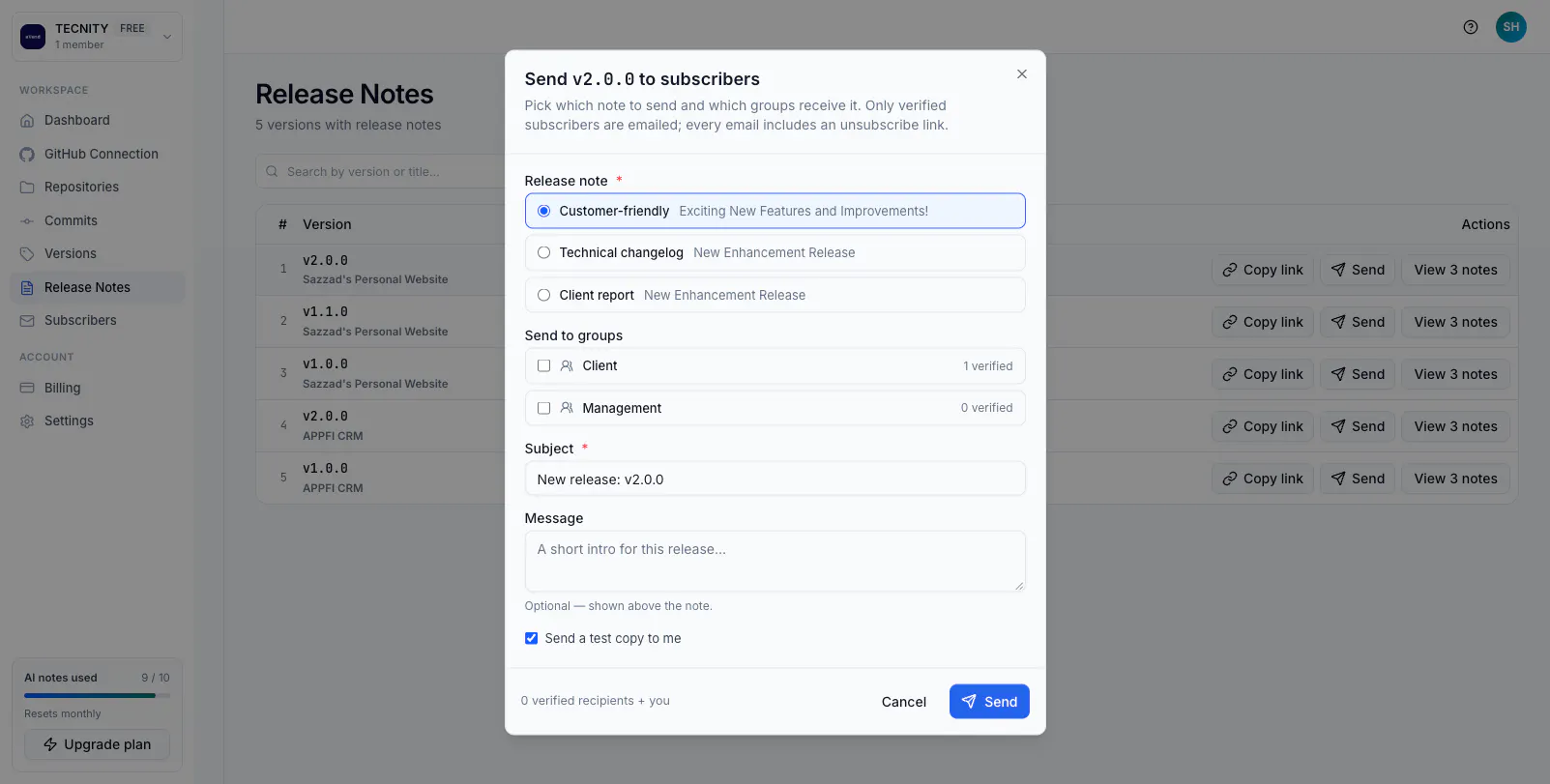Click the blue Send button in dialog

pos(989,702)
